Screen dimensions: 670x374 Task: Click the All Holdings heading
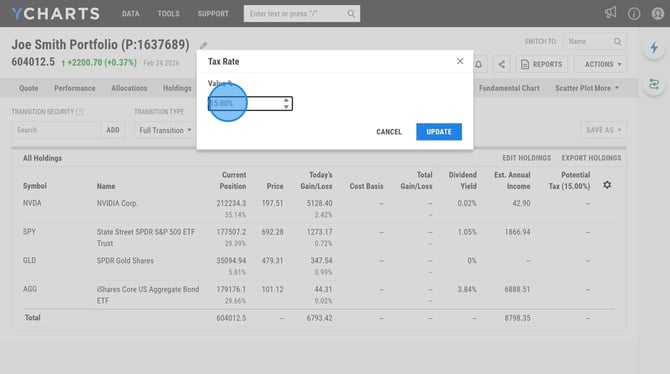42,158
